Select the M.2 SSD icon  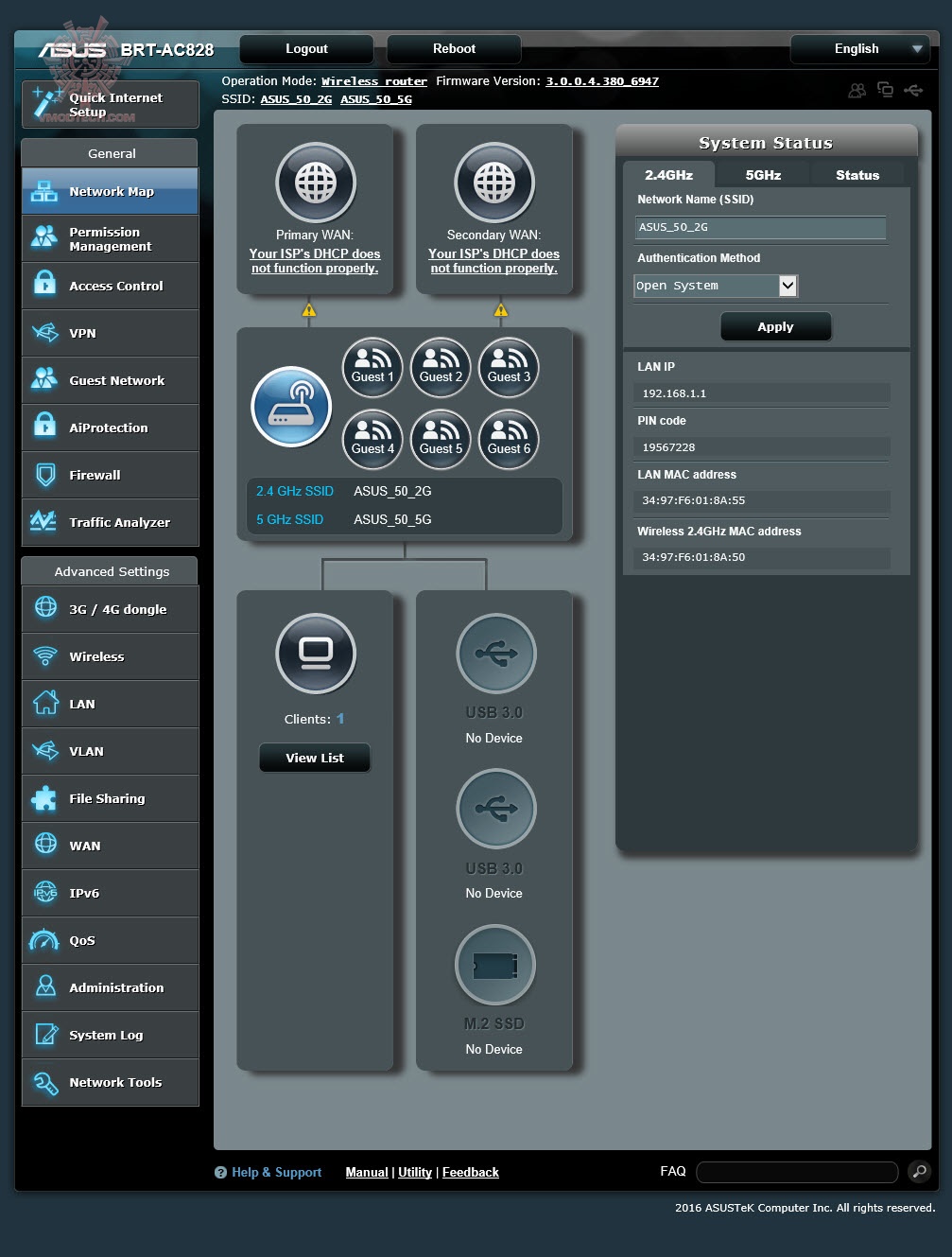click(x=495, y=965)
